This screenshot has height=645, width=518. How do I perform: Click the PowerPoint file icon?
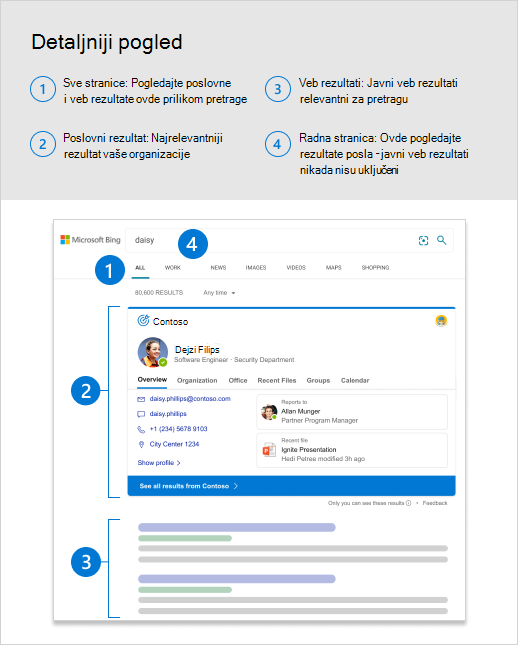269,450
